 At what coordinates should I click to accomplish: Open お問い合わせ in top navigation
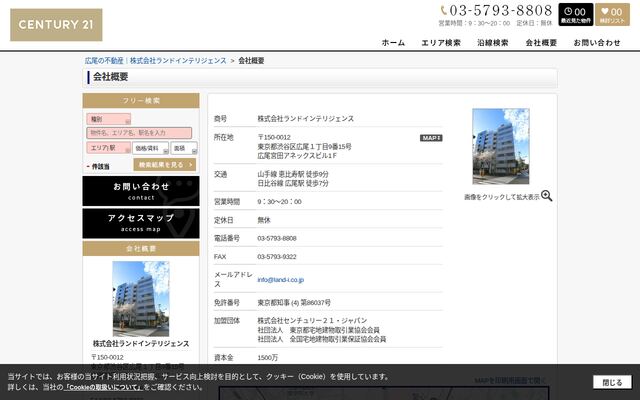[597, 42]
